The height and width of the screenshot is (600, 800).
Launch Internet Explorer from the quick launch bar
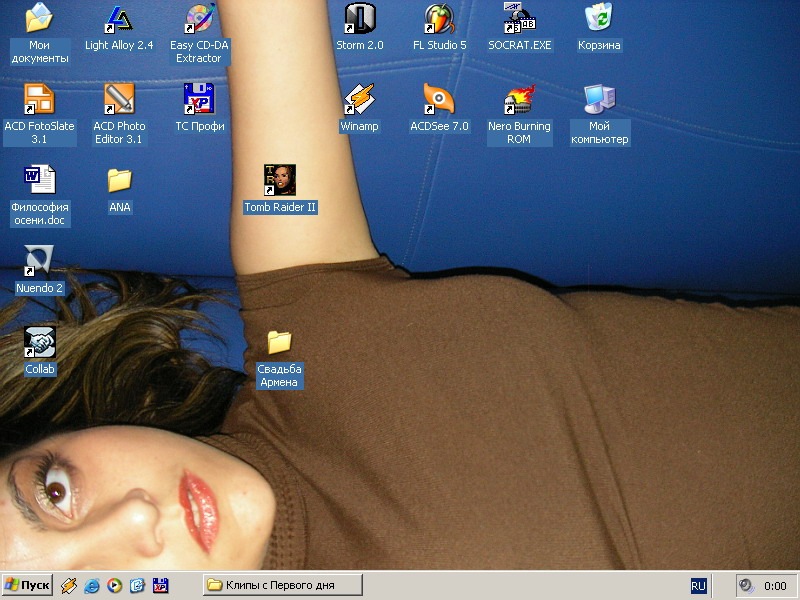click(92, 585)
